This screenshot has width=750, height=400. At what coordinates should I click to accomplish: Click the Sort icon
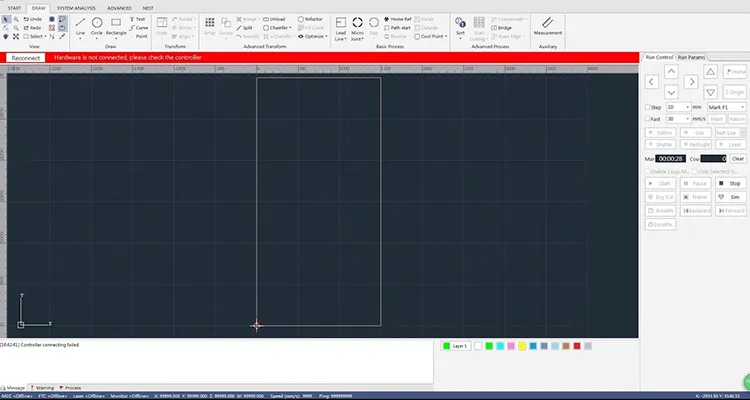(x=460, y=22)
